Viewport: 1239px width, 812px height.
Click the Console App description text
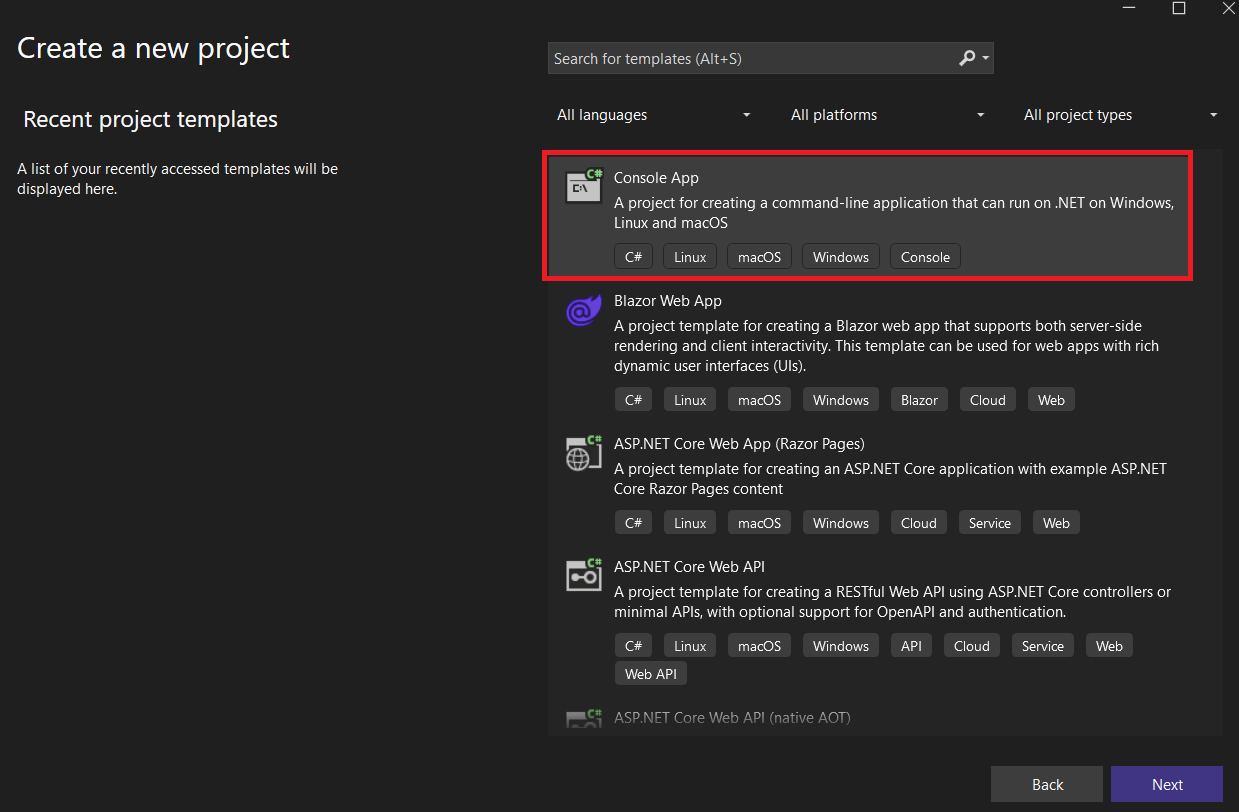[x=894, y=213]
